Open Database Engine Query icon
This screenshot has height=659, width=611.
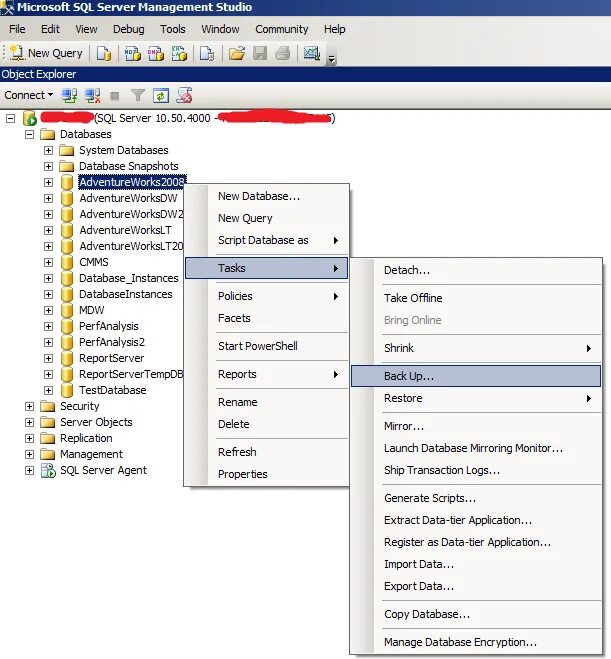pos(104,53)
